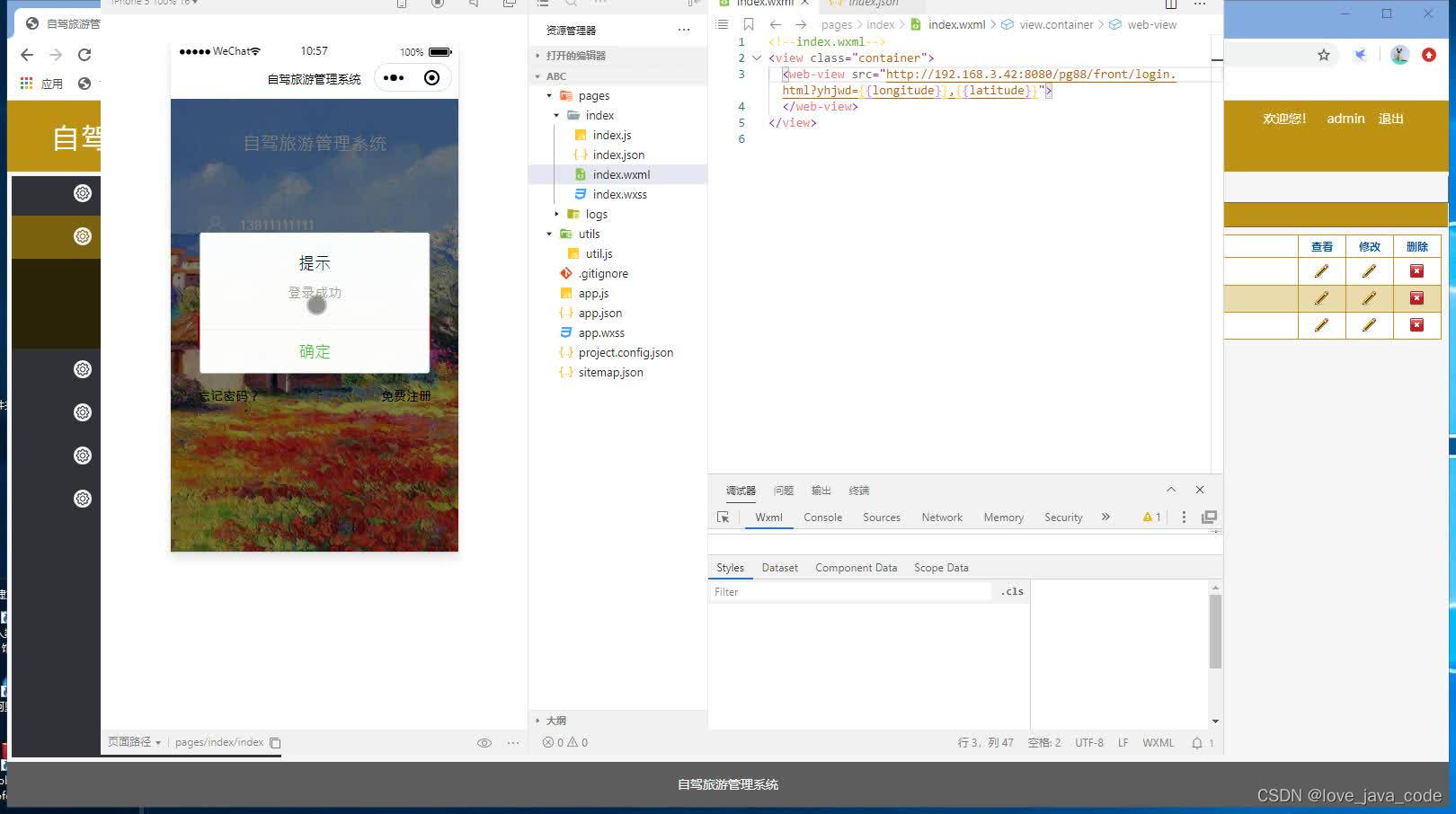The height and width of the screenshot is (814, 1456).
Task: Confirm the login success dialog with 确定
Action: pos(315,351)
